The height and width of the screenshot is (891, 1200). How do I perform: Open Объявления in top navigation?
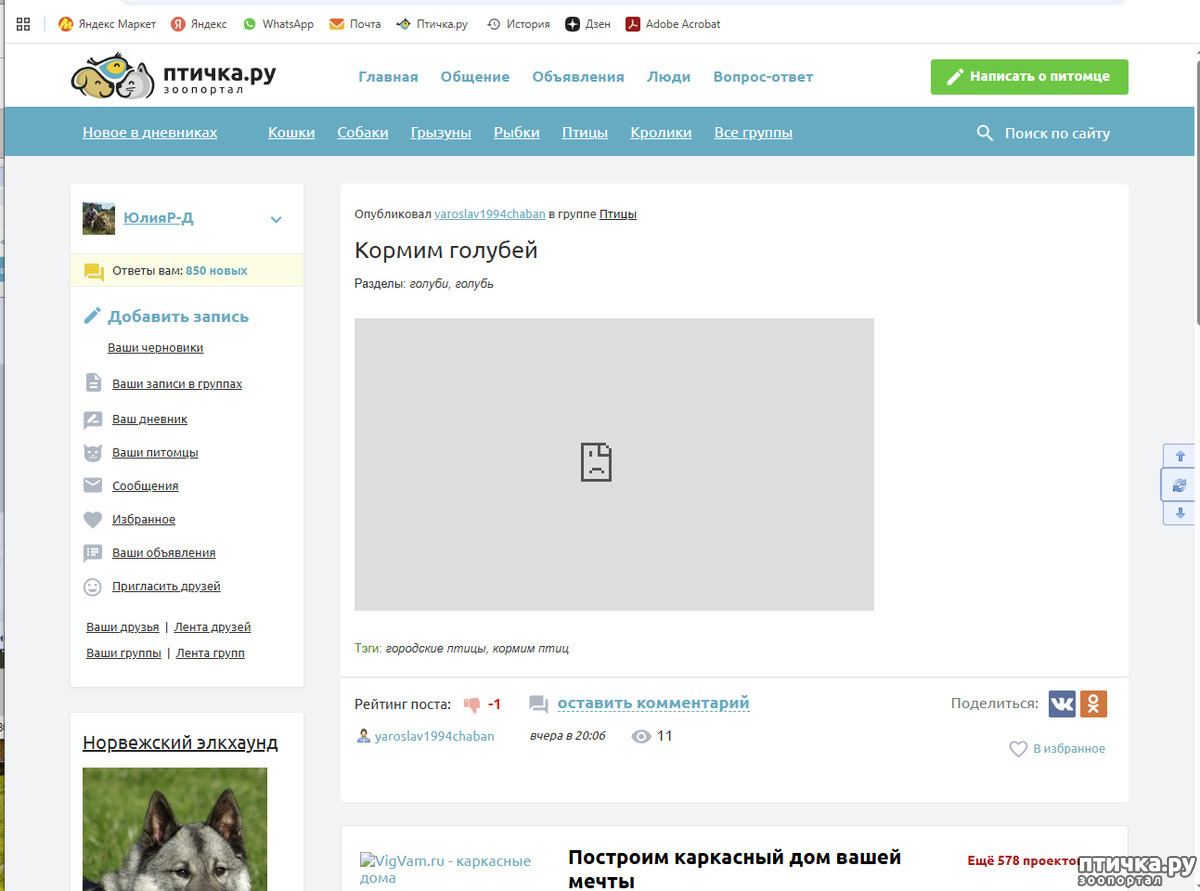tap(578, 77)
